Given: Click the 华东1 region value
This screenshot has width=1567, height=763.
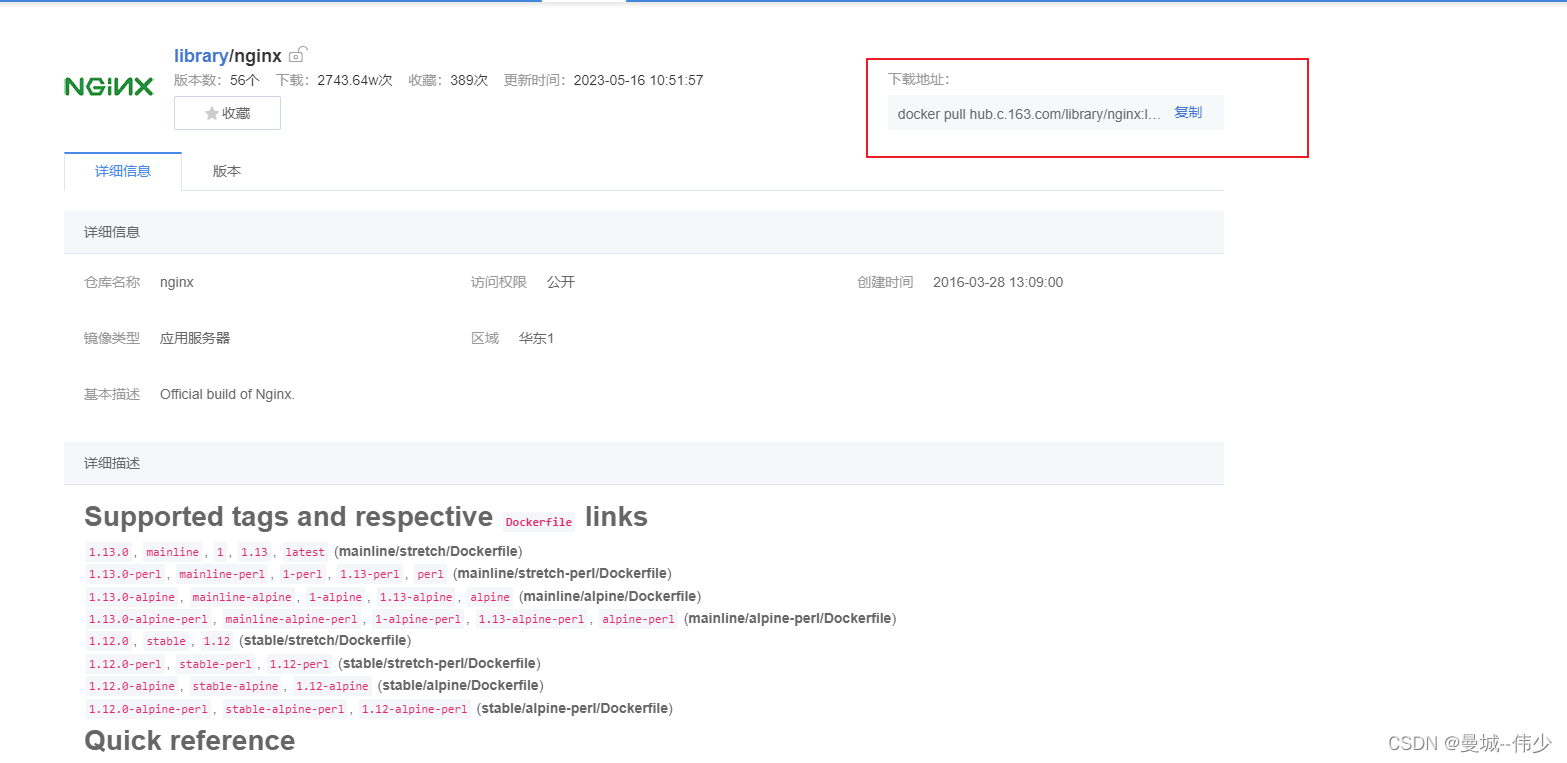Looking at the screenshot, I should 536,338.
